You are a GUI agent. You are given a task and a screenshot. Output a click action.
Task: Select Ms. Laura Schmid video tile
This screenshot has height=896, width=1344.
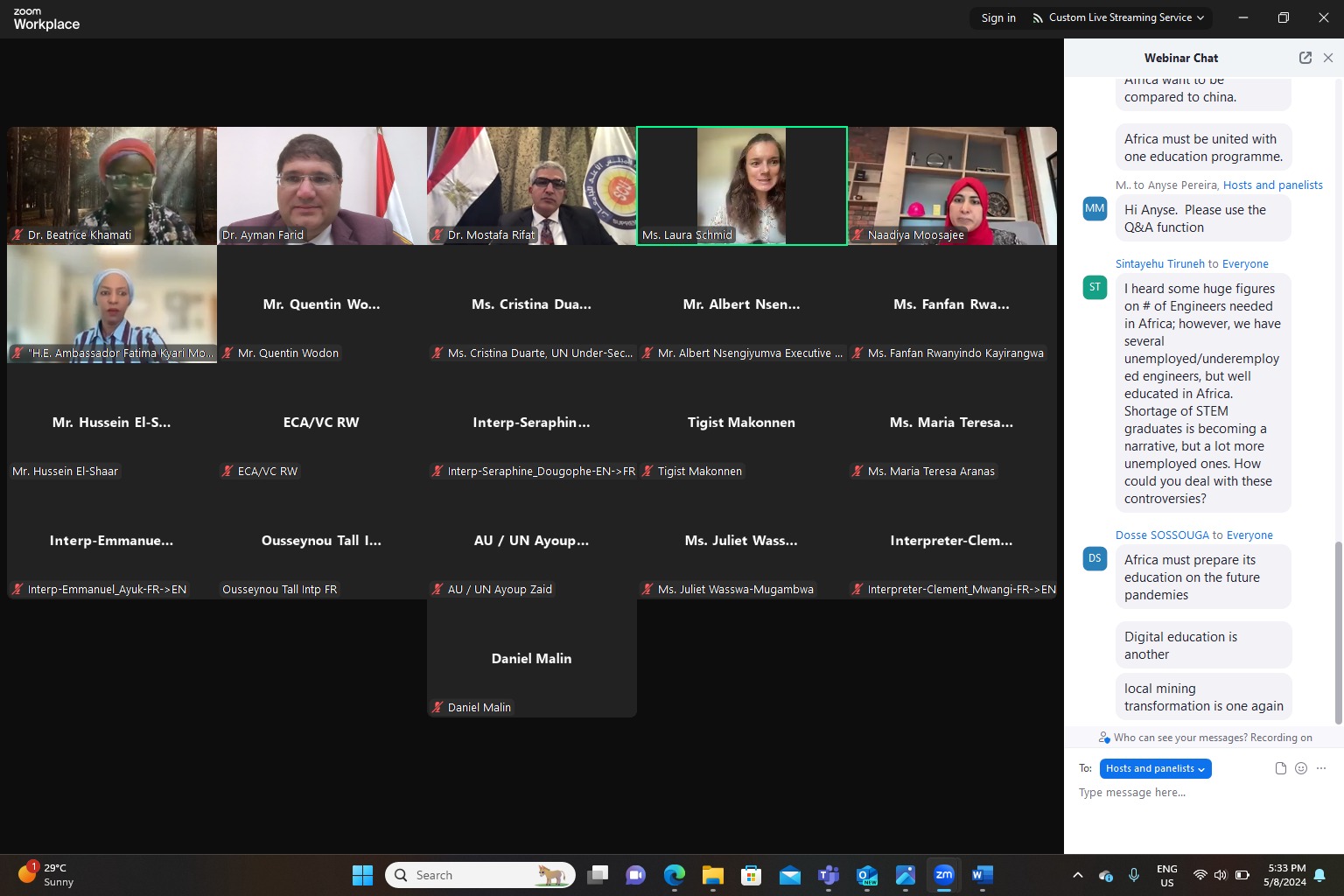[741, 185]
